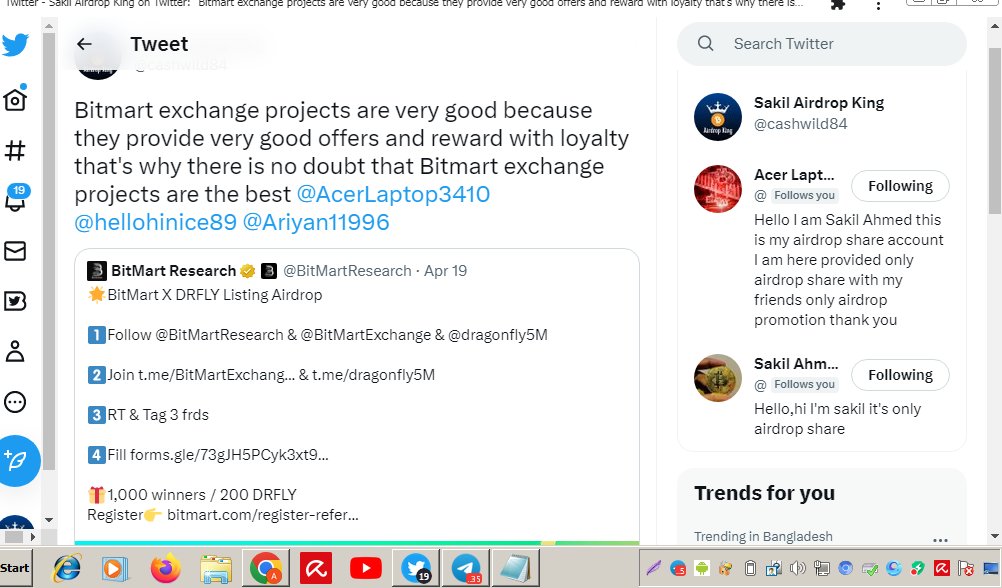Open Firefox from the taskbar
The image size is (1002, 588).
[x=166, y=568]
